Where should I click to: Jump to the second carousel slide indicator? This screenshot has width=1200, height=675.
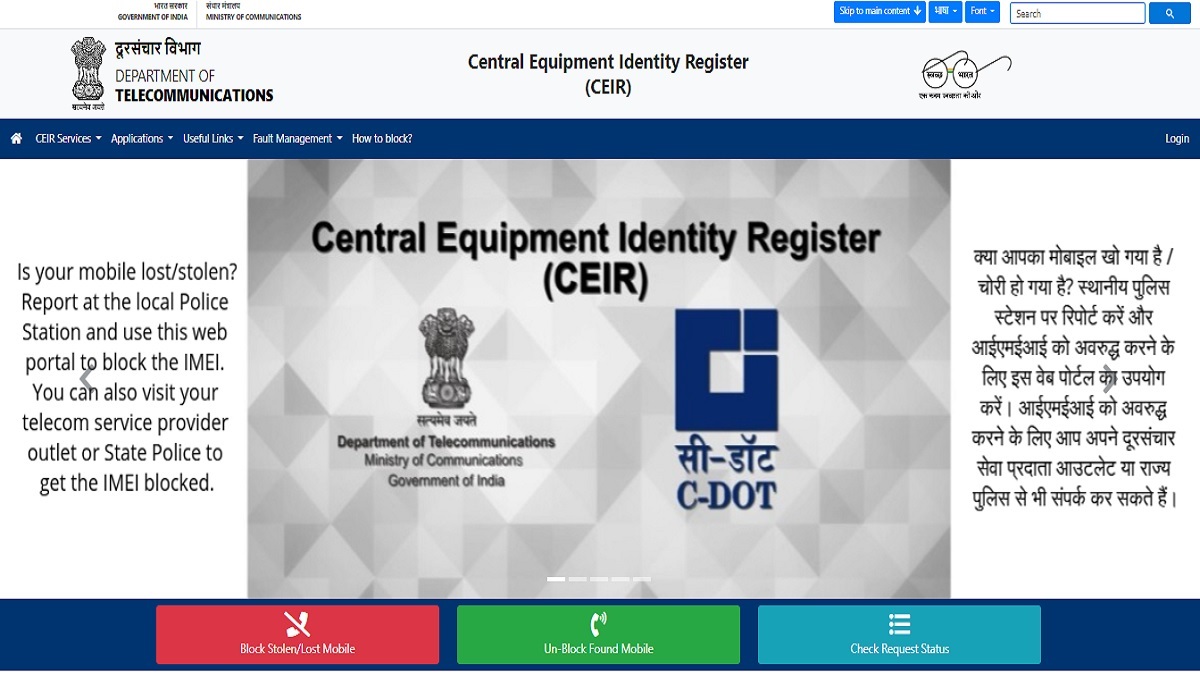(x=577, y=579)
